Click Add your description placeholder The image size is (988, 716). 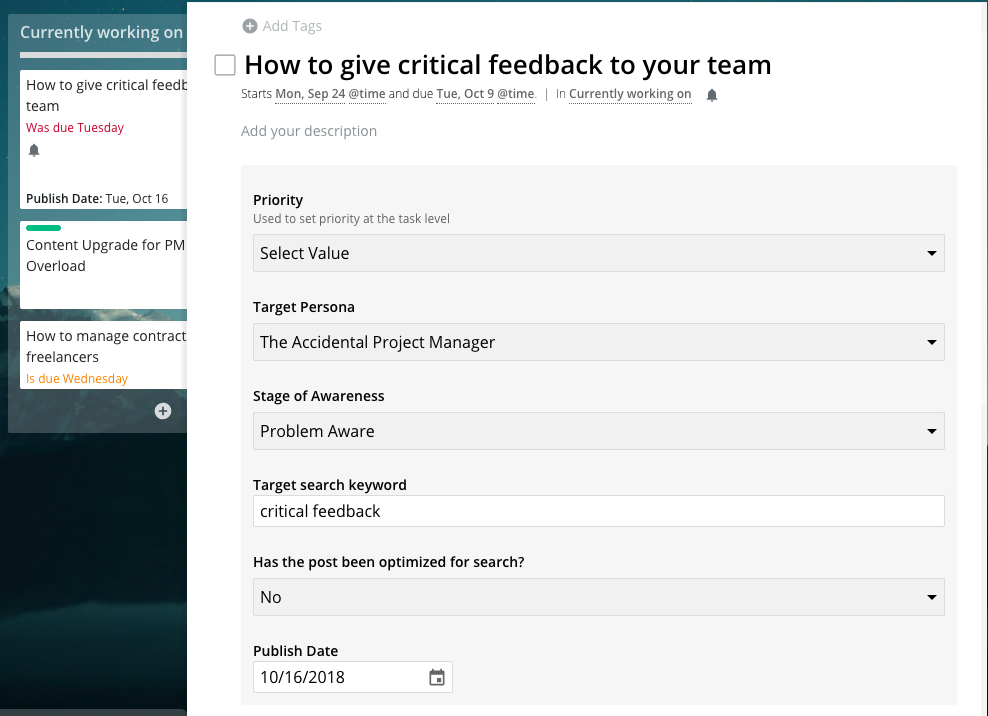point(309,131)
